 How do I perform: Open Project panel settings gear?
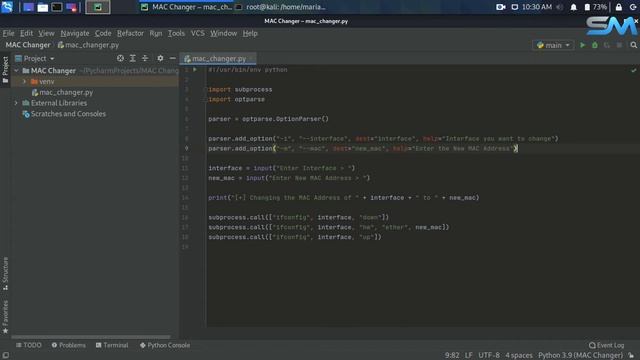[160, 58]
